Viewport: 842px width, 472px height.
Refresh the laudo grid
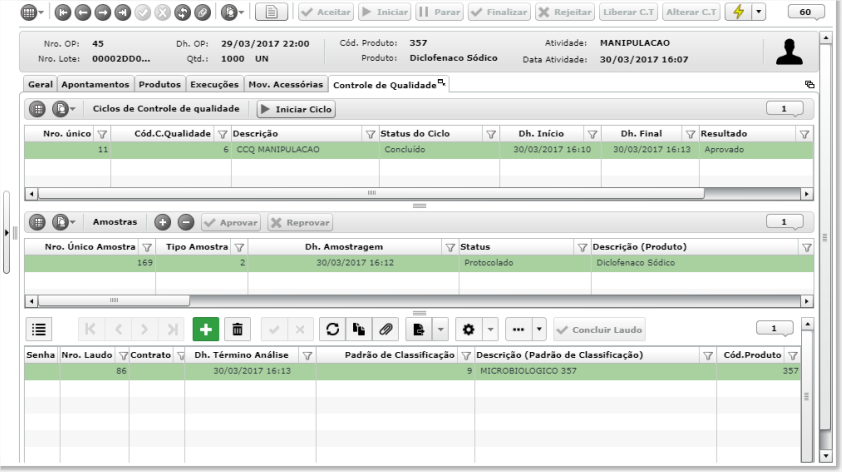click(x=332, y=329)
